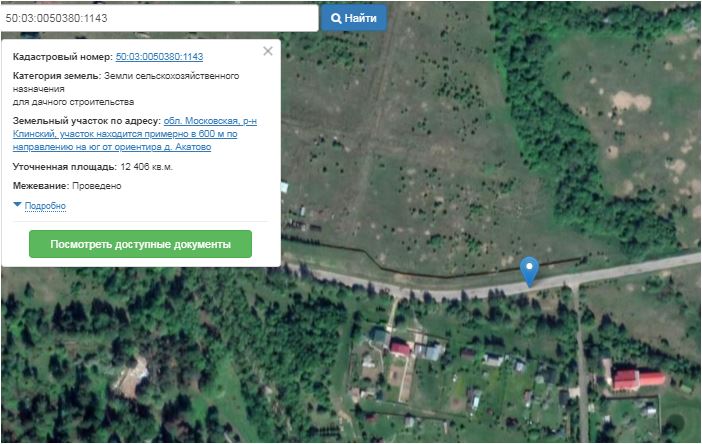Open the cadastral number link 50:03:0050380:1143
The image size is (702, 444).
[159, 57]
